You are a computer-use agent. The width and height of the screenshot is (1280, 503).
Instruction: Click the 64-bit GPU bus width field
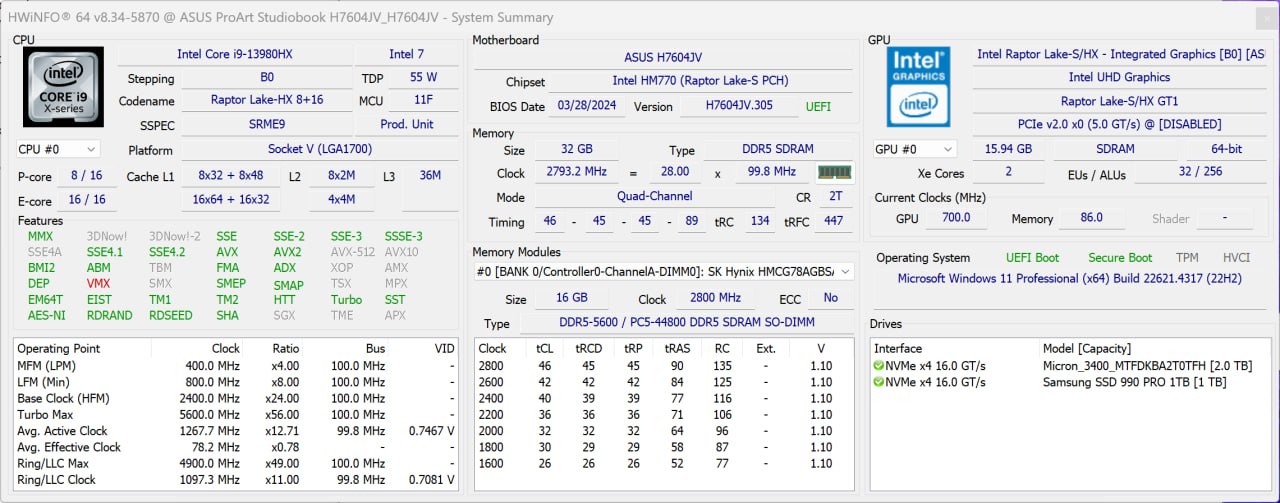click(1225, 149)
